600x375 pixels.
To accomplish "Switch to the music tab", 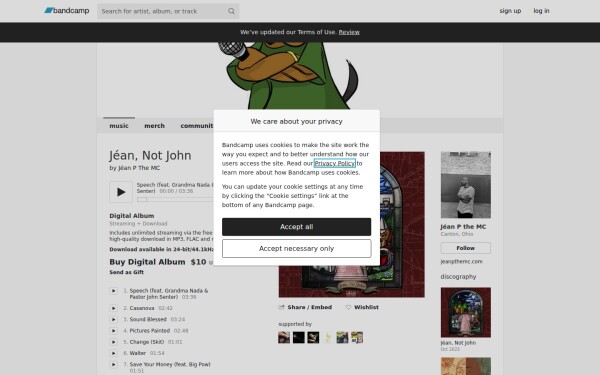I will click(119, 126).
